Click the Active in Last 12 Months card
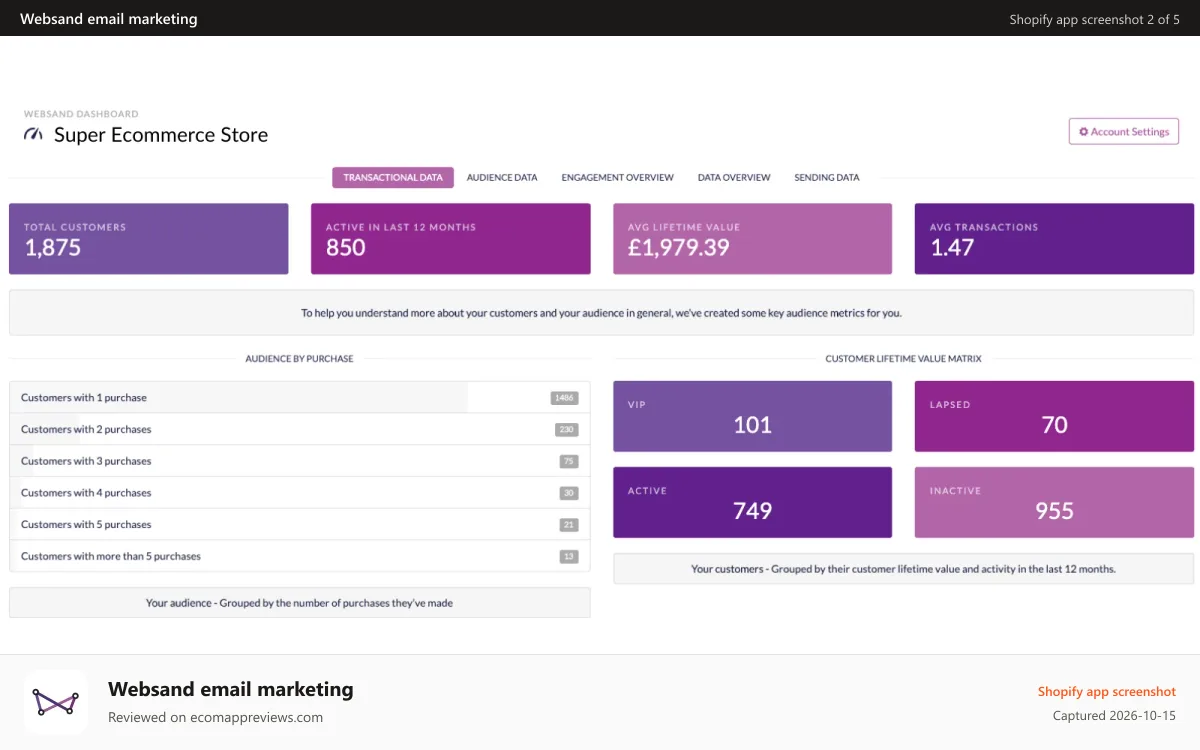The height and width of the screenshot is (750, 1200). [x=451, y=239]
